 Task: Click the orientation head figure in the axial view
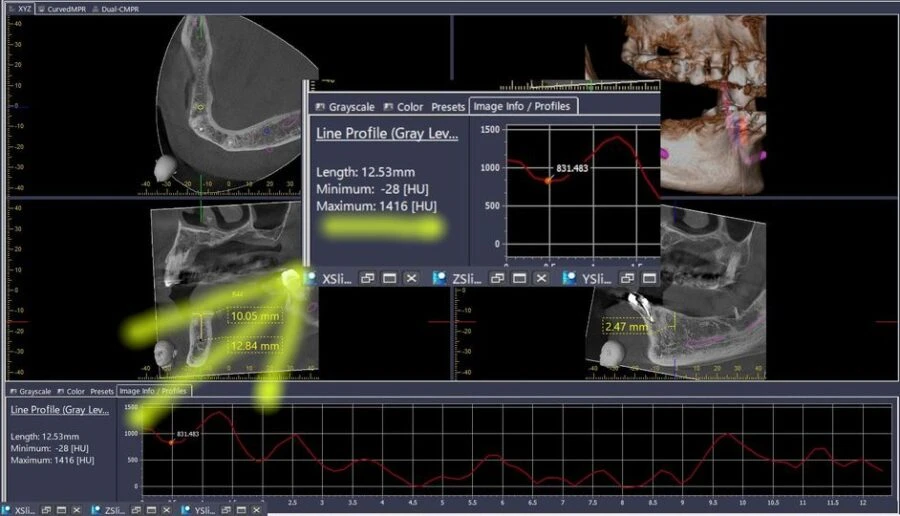[163, 167]
